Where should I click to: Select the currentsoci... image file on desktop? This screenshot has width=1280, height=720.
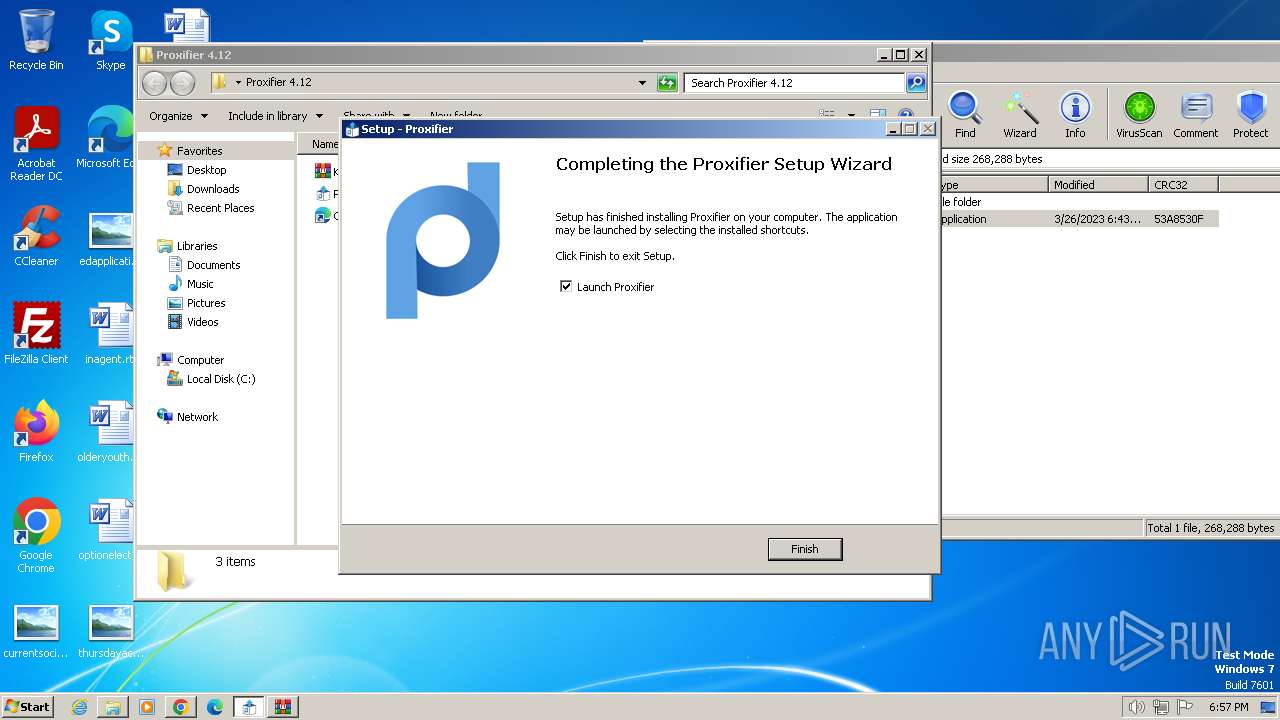pyautogui.click(x=36, y=631)
